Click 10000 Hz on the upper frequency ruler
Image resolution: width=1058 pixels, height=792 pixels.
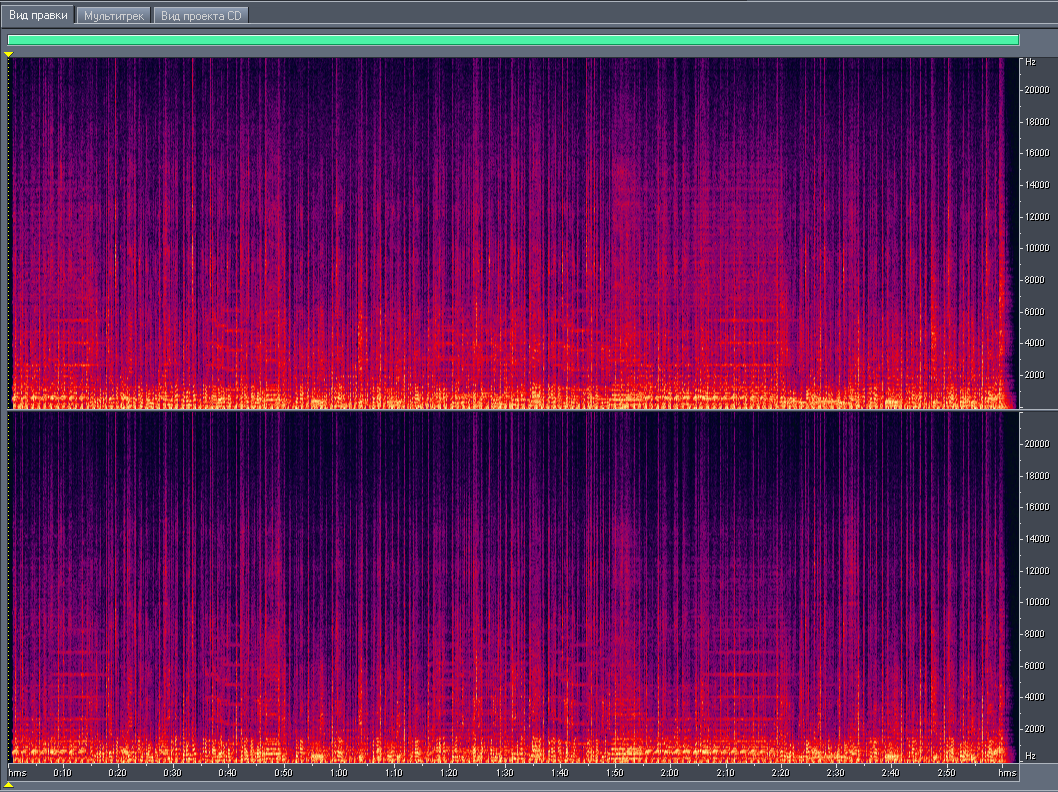pos(1034,248)
